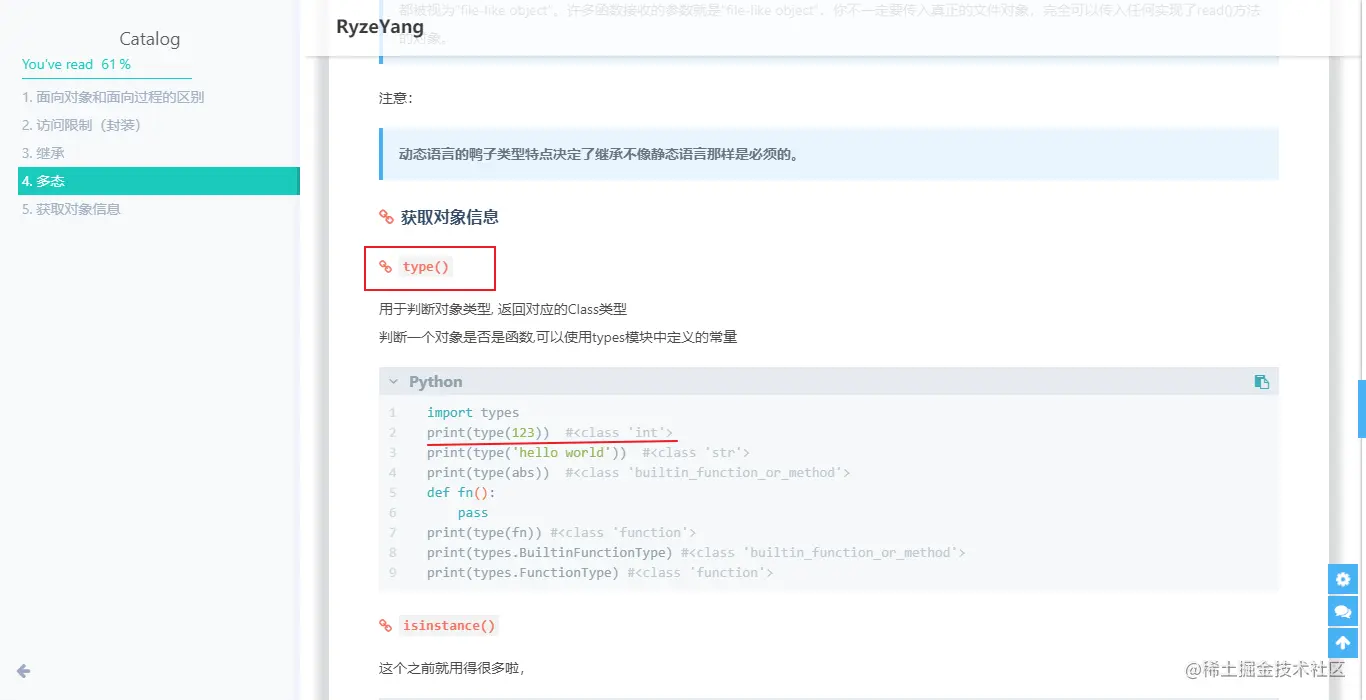This screenshot has height=700, width=1366.
Task: Click anchor link icon beside type()
Action: coord(386,267)
